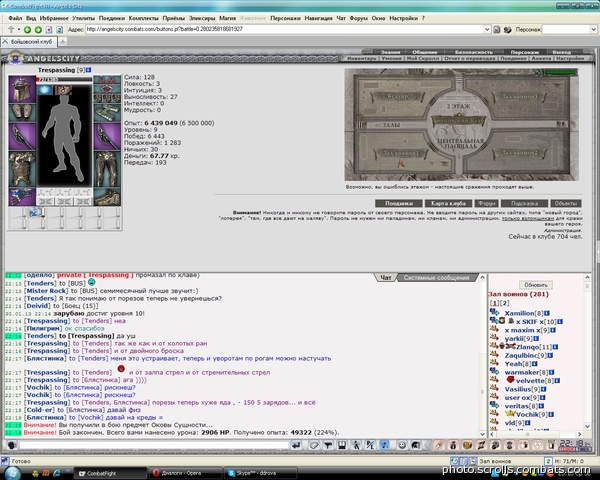Click the Зал воинов2 room on map
The height and width of the screenshot is (480, 600).
520,153
